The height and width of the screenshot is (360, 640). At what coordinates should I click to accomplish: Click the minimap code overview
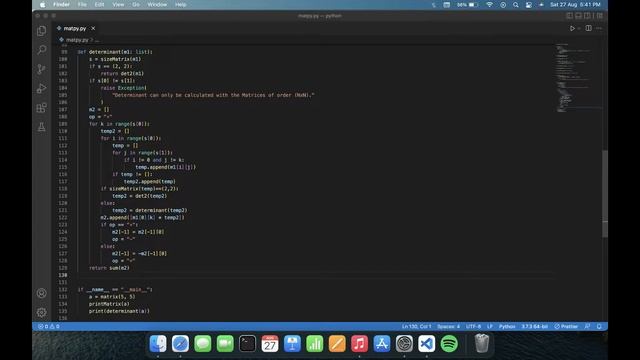(x=578, y=78)
